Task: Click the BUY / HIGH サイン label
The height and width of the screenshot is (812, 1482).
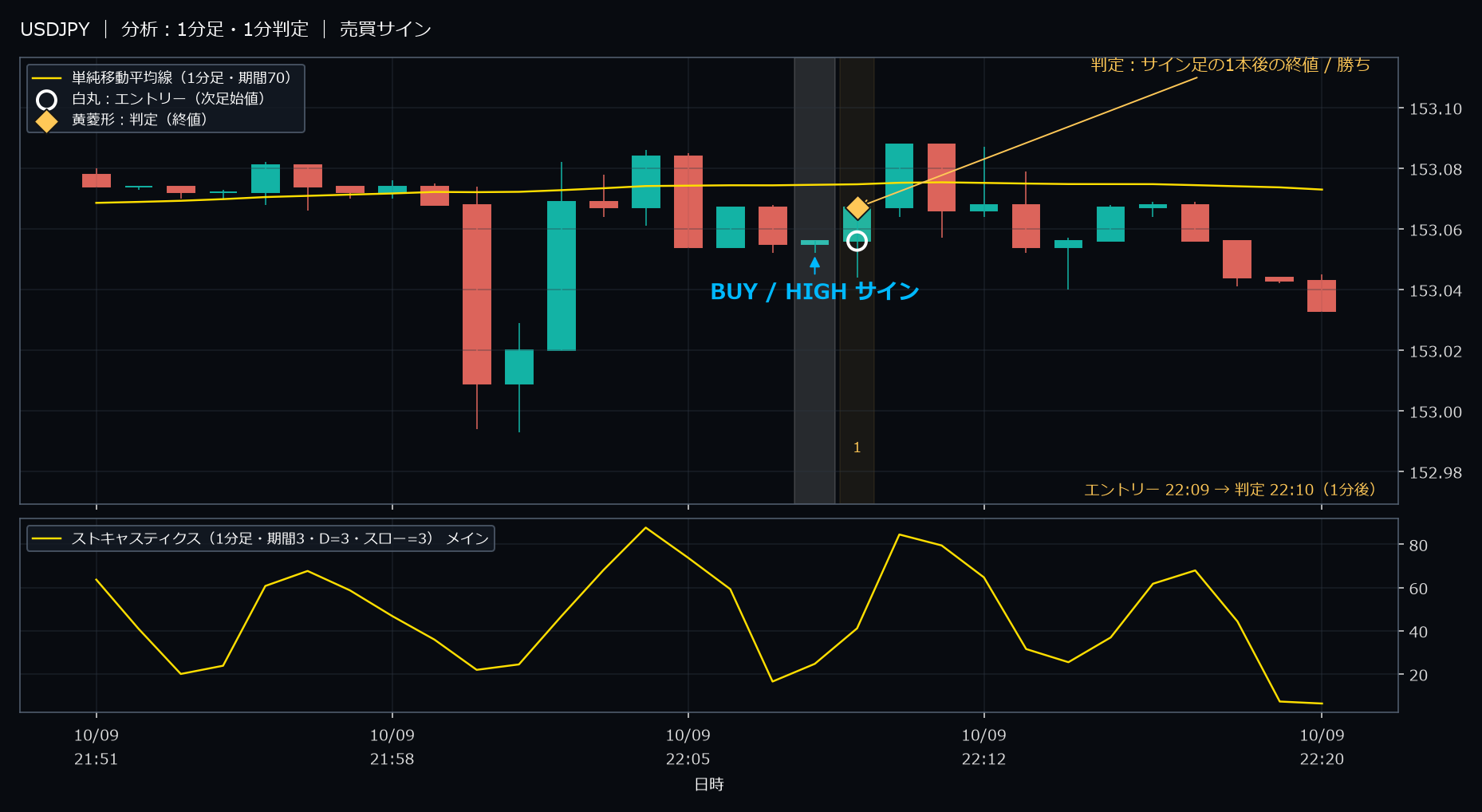Action: (814, 292)
